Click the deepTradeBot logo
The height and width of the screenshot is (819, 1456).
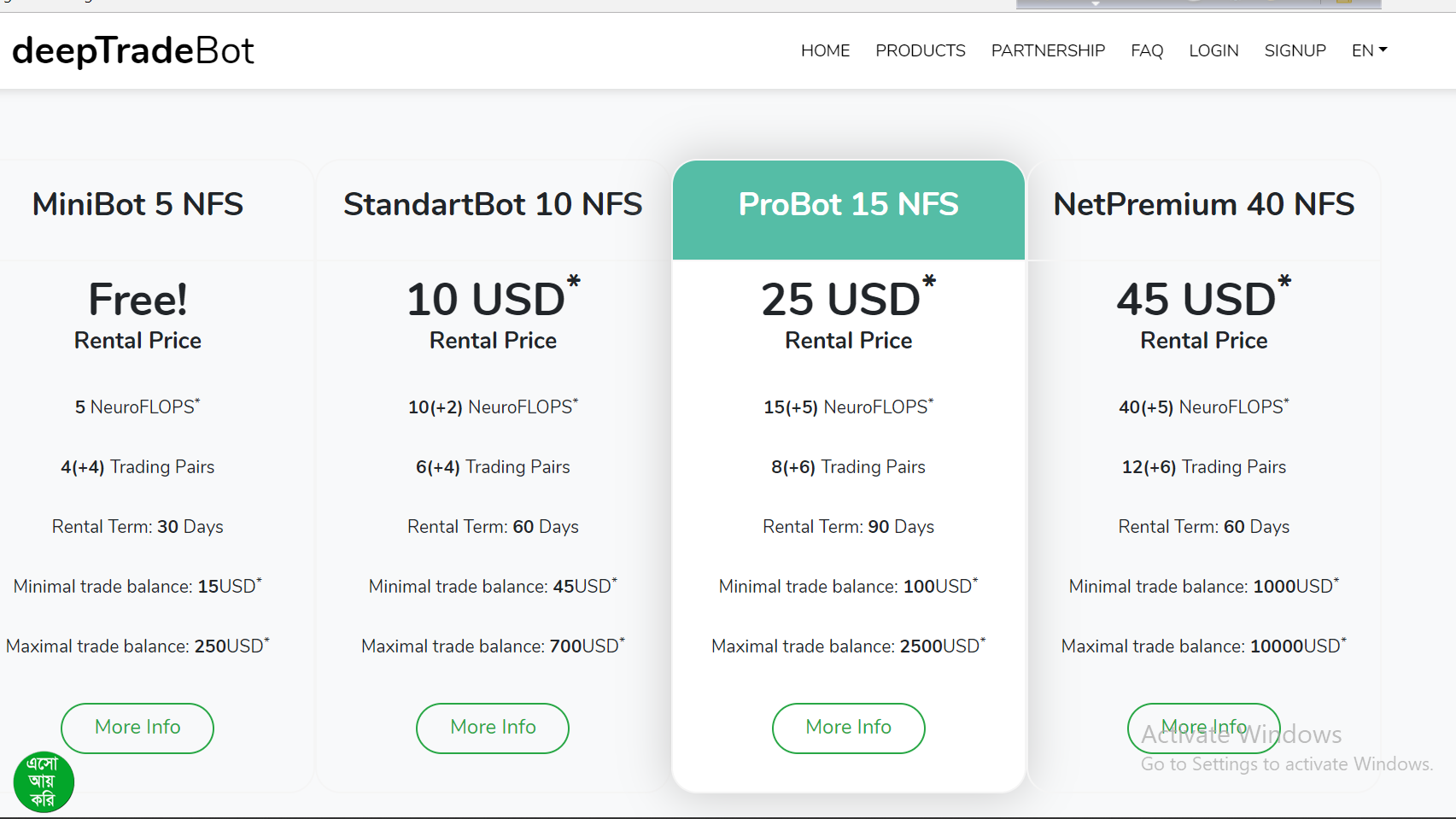133,51
